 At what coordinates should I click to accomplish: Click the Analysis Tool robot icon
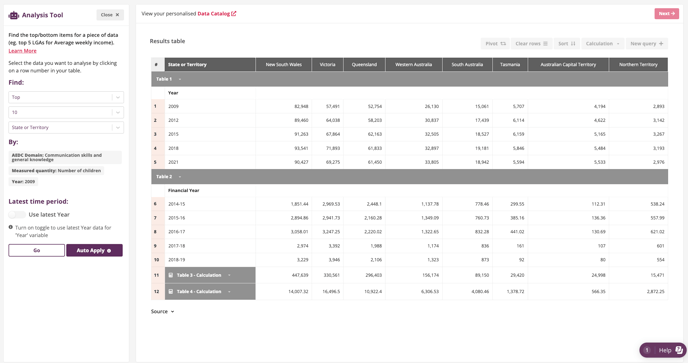tap(14, 15)
